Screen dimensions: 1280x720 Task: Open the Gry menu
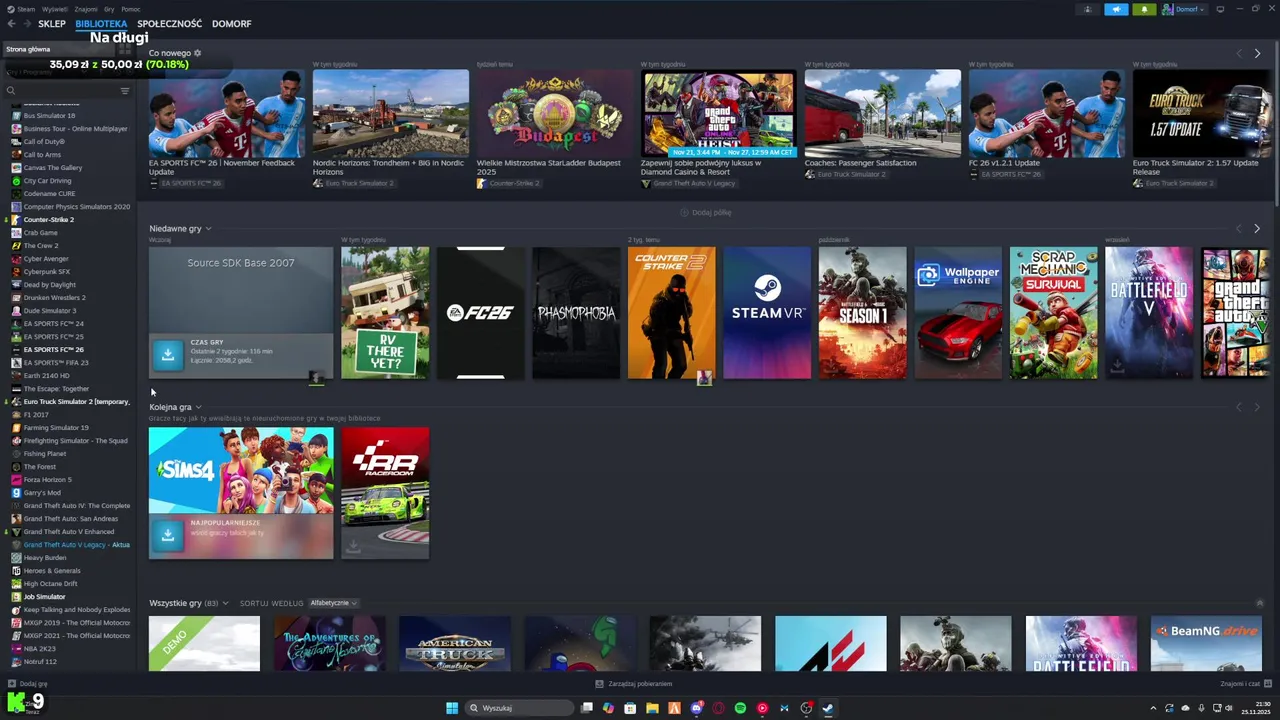tap(109, 9)
